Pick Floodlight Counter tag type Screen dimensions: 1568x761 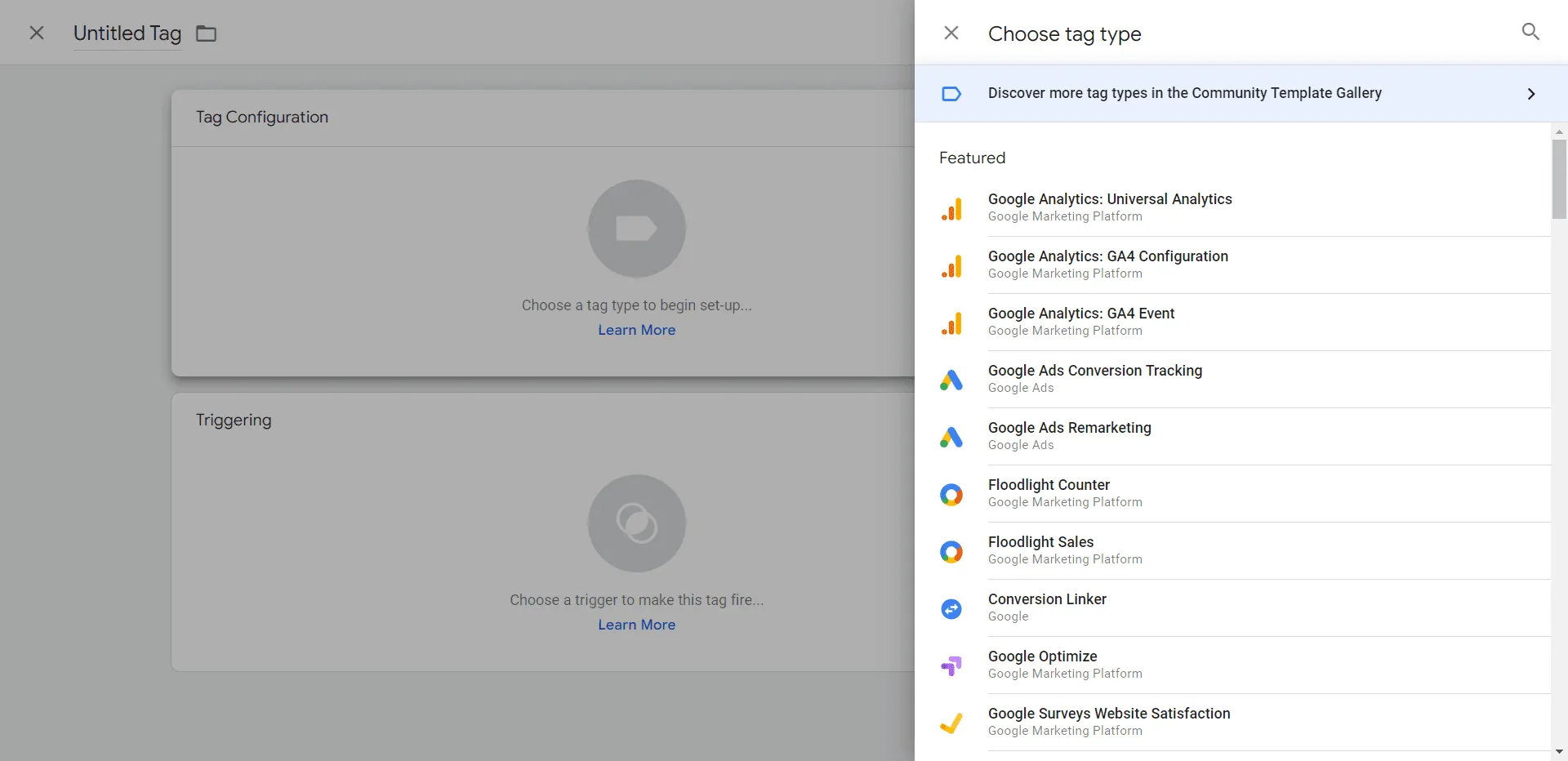pos(1233,494)
